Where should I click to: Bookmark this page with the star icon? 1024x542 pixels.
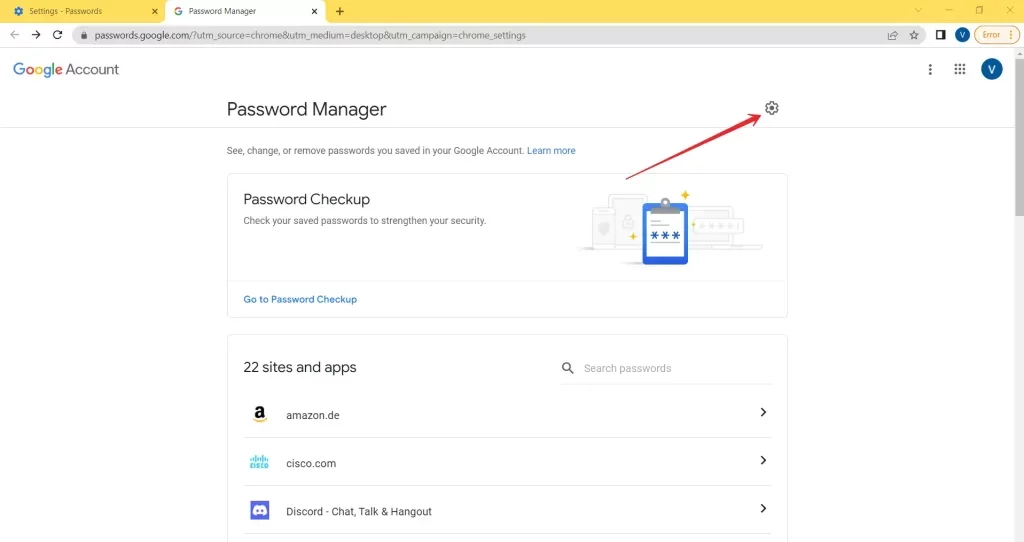[914, 35]
